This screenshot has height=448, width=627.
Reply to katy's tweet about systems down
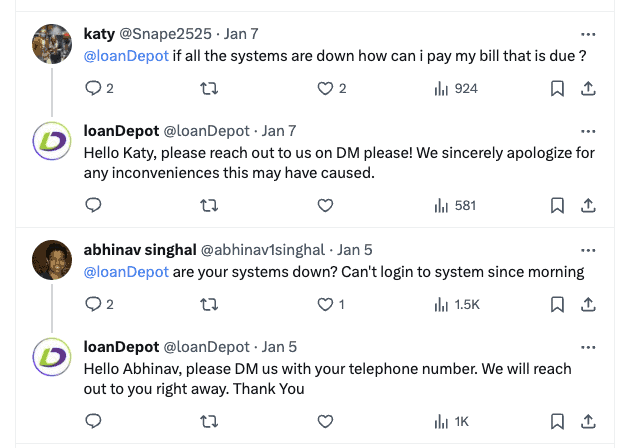(x=94, y=88)
